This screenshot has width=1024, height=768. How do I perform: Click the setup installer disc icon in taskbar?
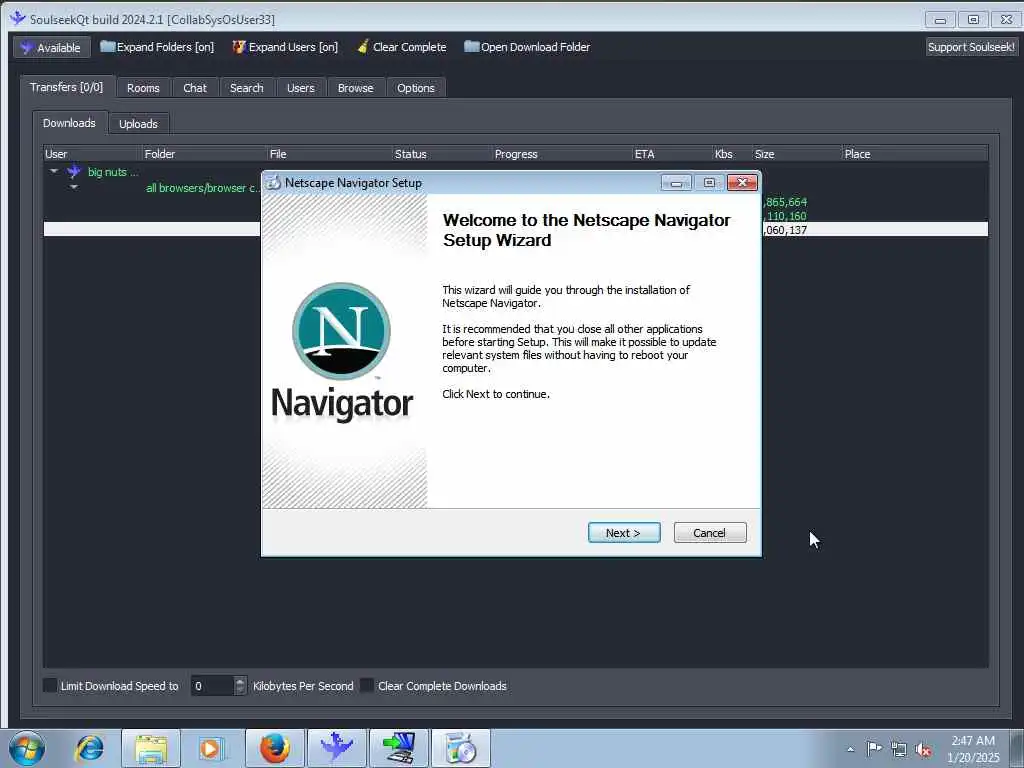click(x=461, y=748)
